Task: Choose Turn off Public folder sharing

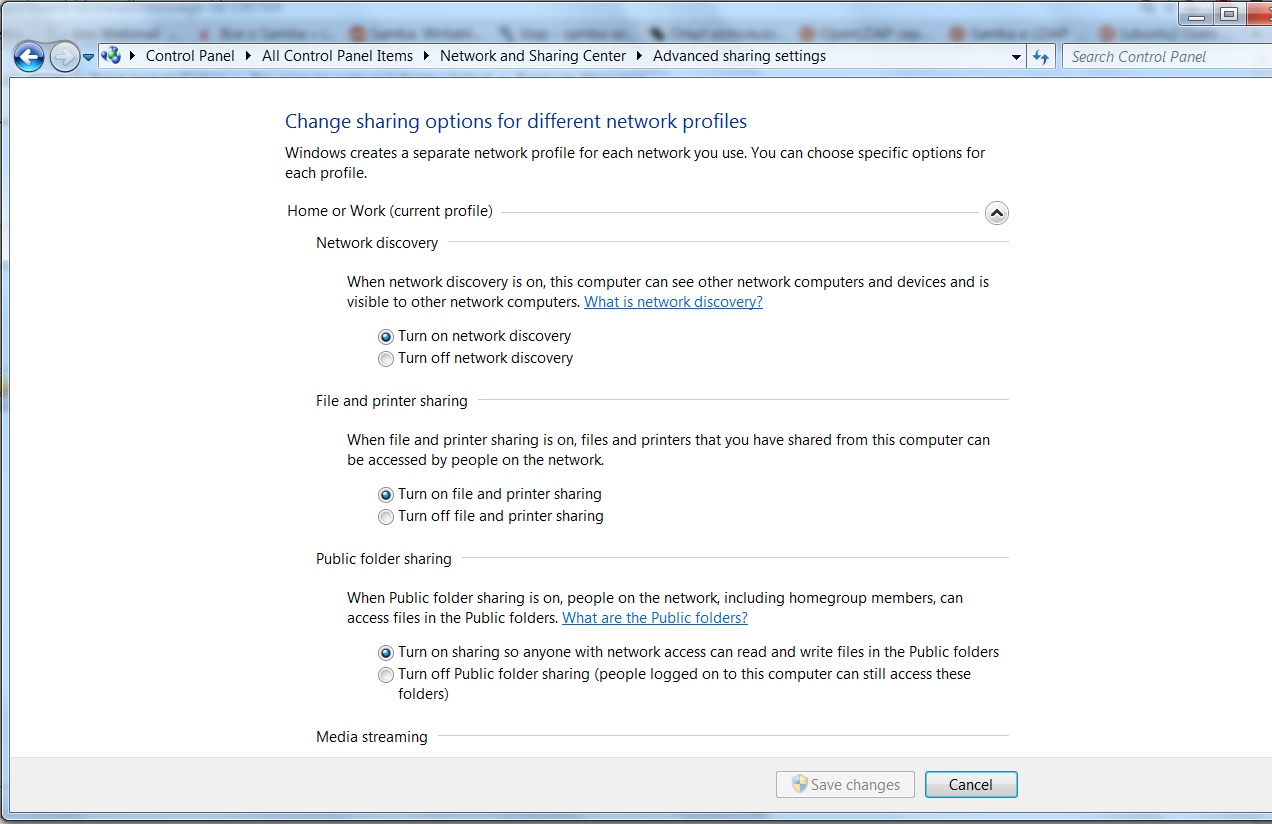Action: pos(386,675)
